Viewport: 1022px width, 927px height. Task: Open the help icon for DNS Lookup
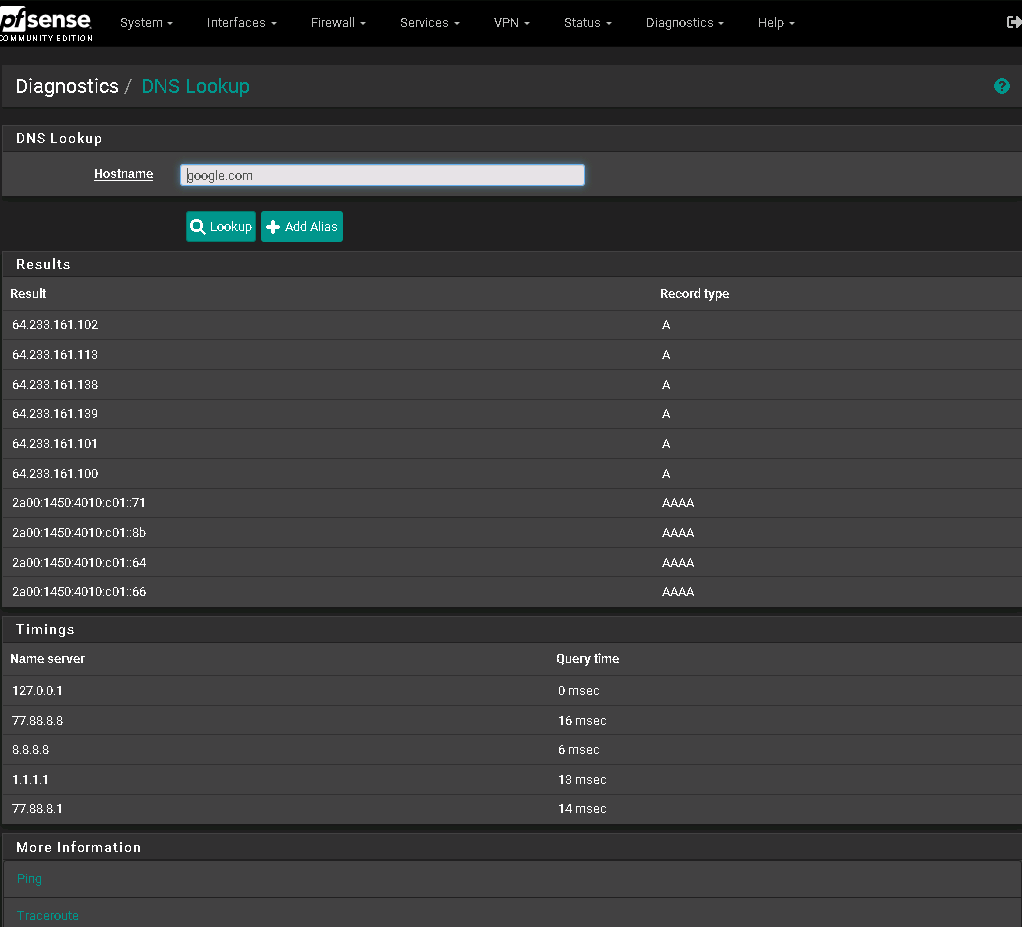click(1001, 86)
